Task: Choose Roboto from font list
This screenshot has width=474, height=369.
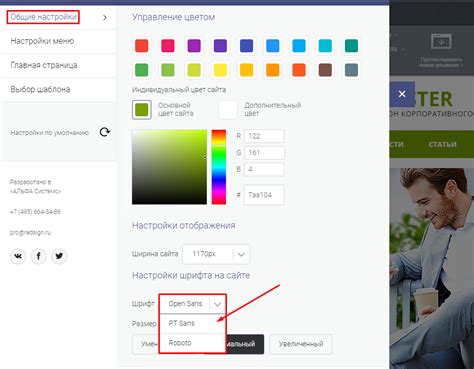Action: [x=193, y=343]
